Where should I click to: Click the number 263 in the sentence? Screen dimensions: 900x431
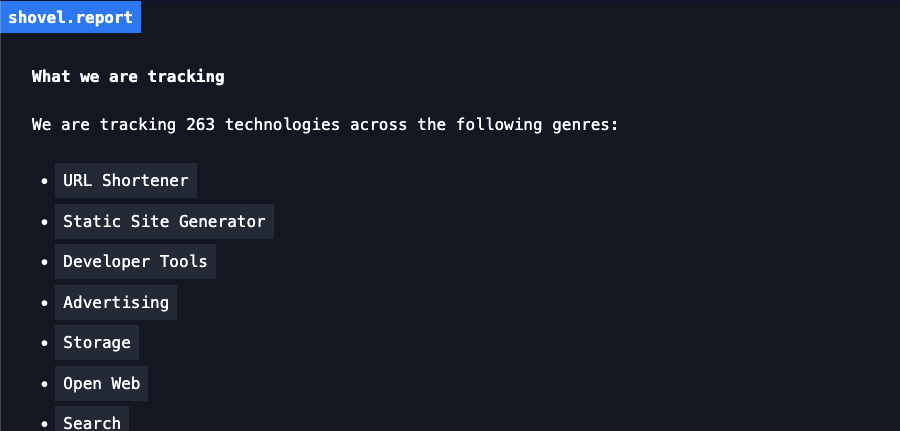[x=200, y=124]
